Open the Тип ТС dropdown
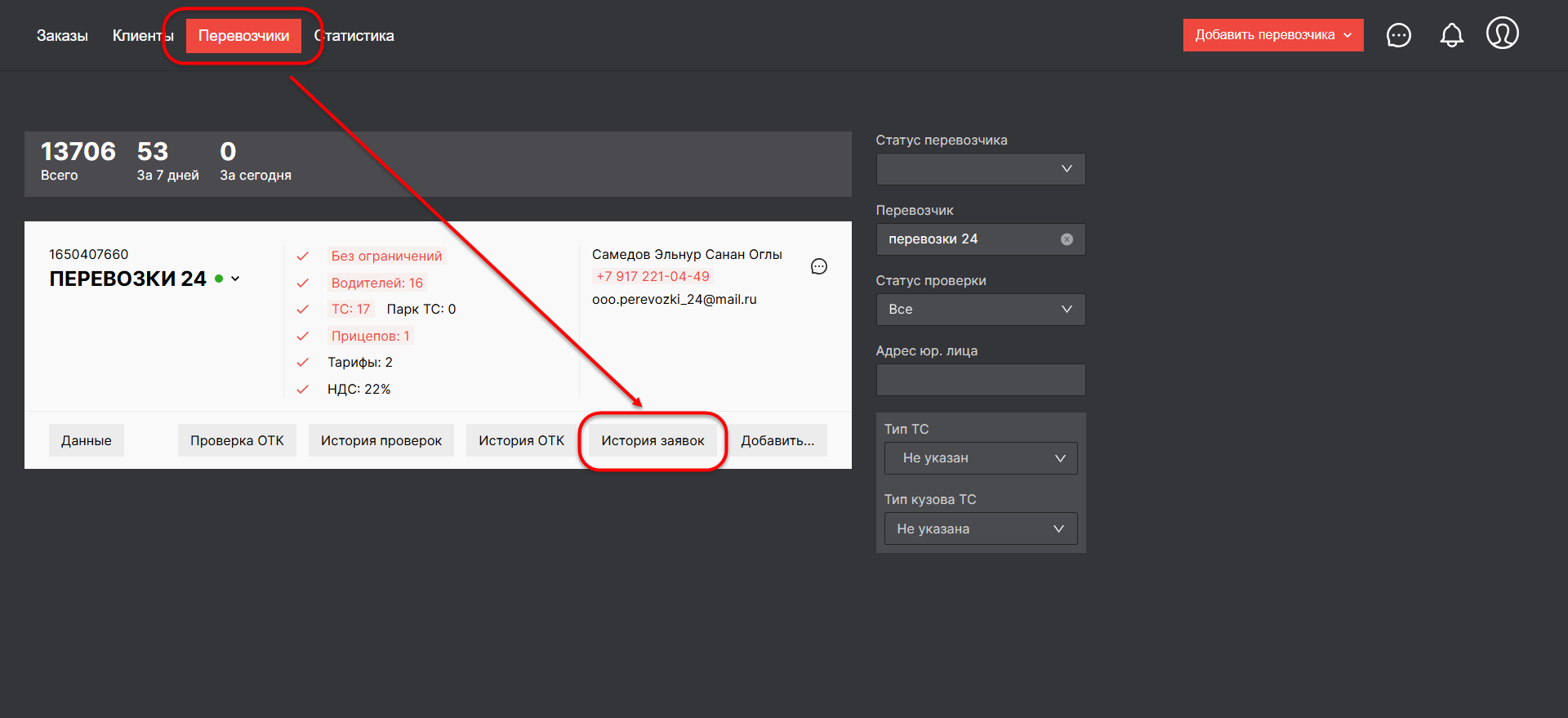The image size is (1568, 718). [x=980, y=458]
